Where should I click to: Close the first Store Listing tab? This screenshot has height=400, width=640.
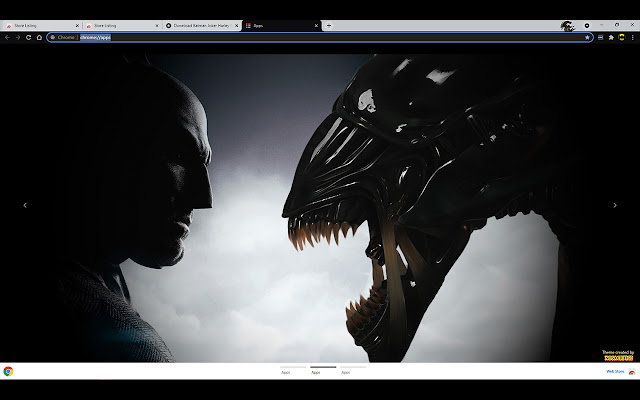click(x=77, y=26)
